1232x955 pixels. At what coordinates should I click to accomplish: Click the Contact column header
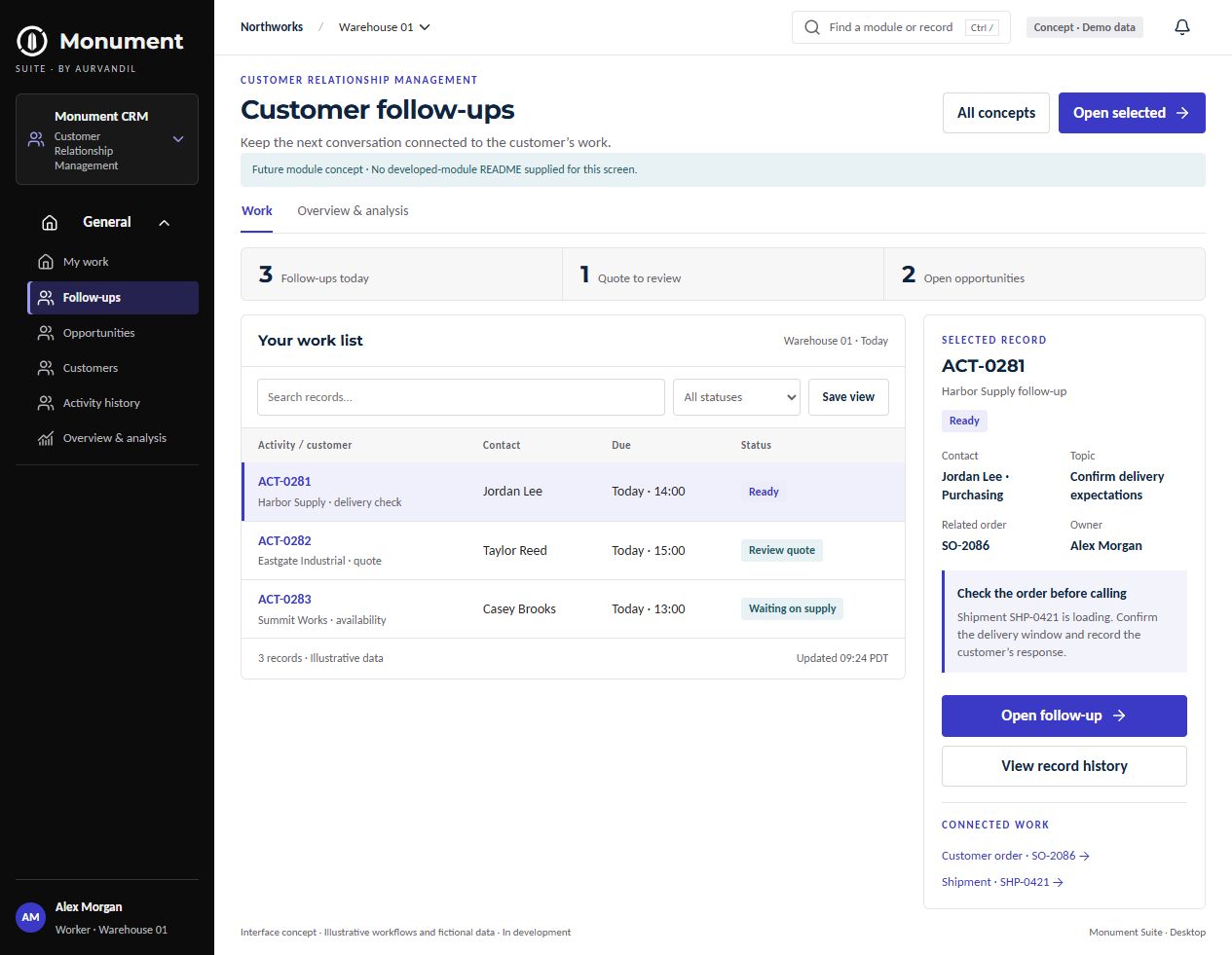click(x=502, y=445)
